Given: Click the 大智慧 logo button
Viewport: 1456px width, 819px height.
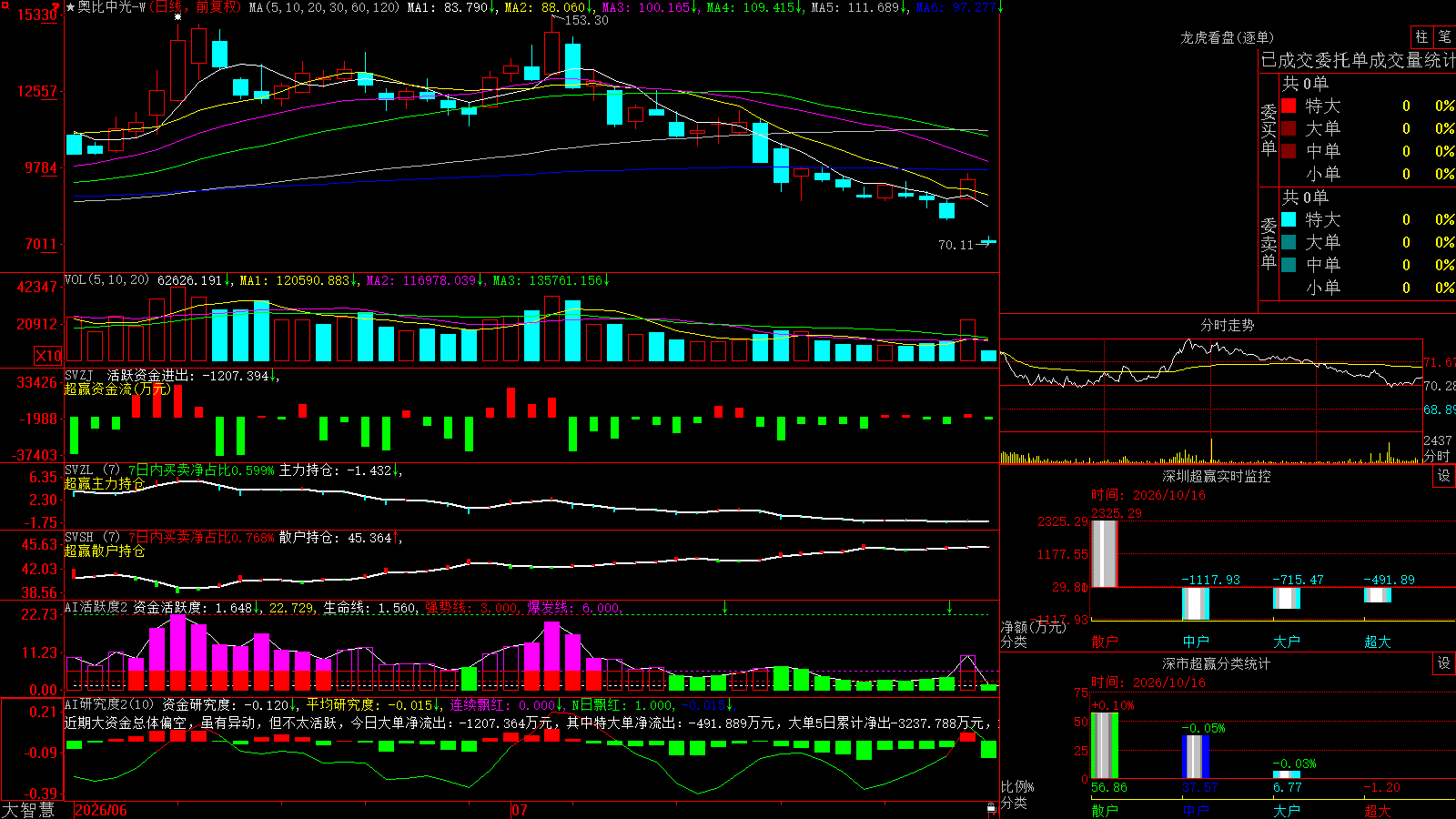Looking at the screenshot, I should tap(28, 810).
